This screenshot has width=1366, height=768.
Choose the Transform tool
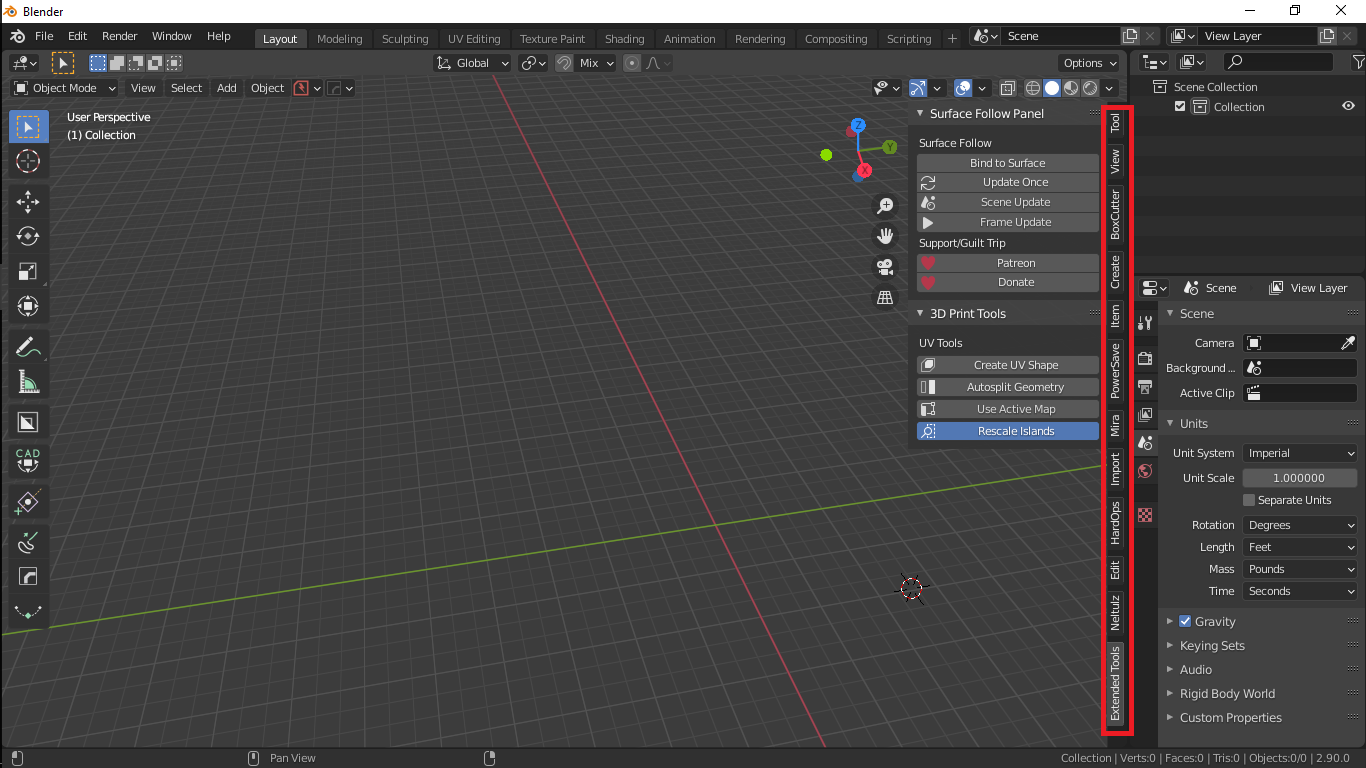[28, 306]
